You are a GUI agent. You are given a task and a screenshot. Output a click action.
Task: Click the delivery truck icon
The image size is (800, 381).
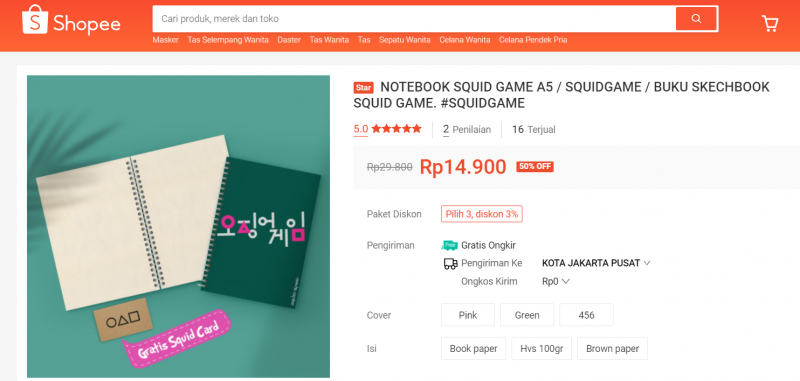(x=450, y=264)
